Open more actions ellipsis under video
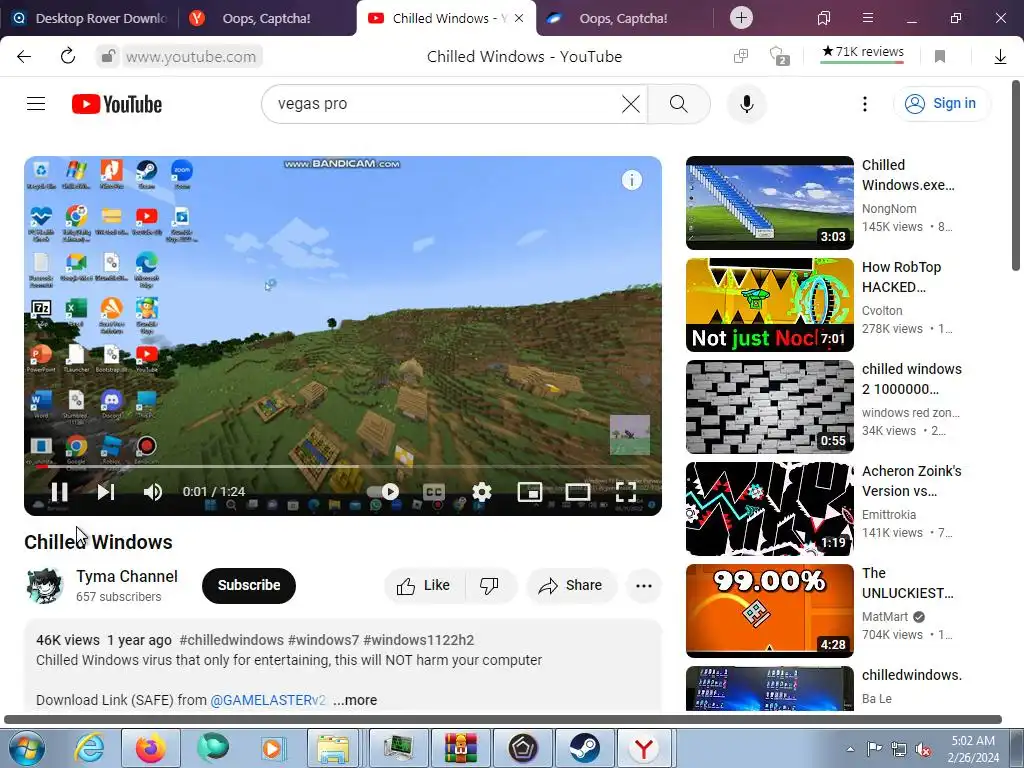The width and height of the screenshot is (1024, 768). point(644,585)
